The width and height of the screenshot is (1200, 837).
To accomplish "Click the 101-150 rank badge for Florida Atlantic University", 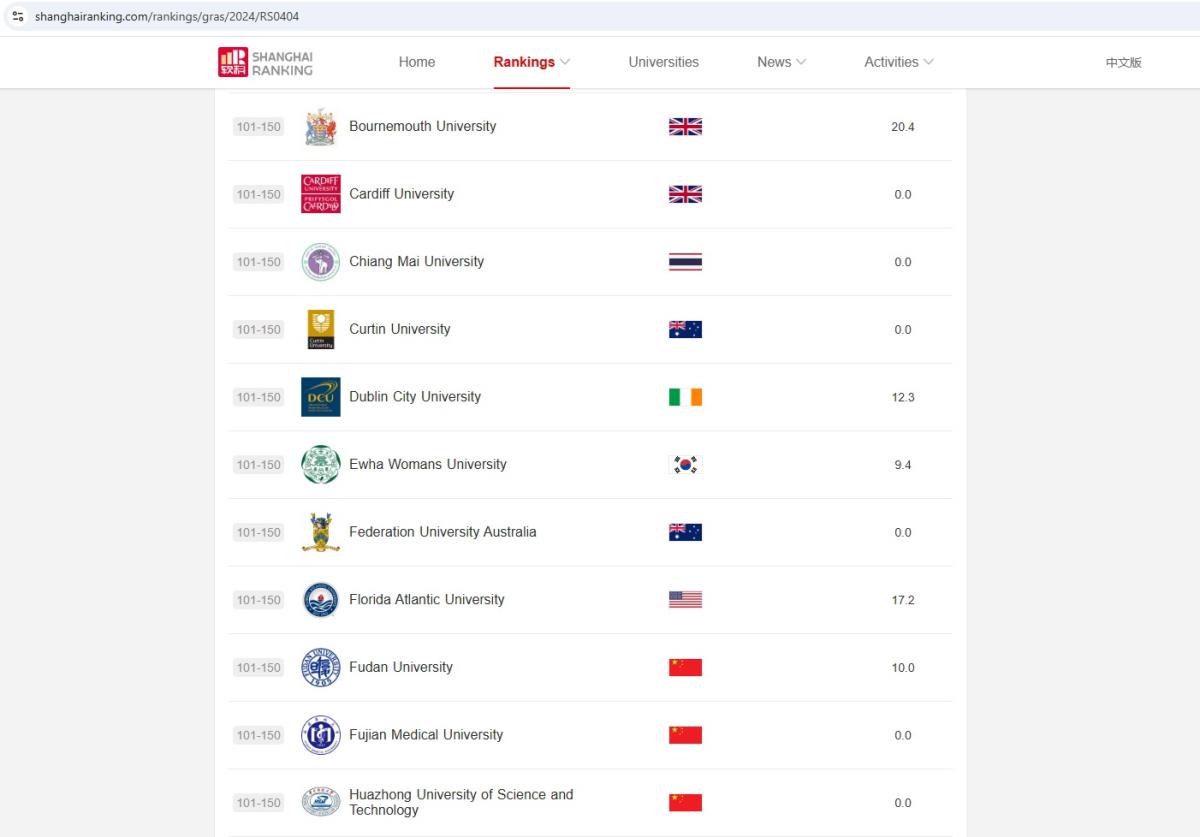I will (258, 600).
